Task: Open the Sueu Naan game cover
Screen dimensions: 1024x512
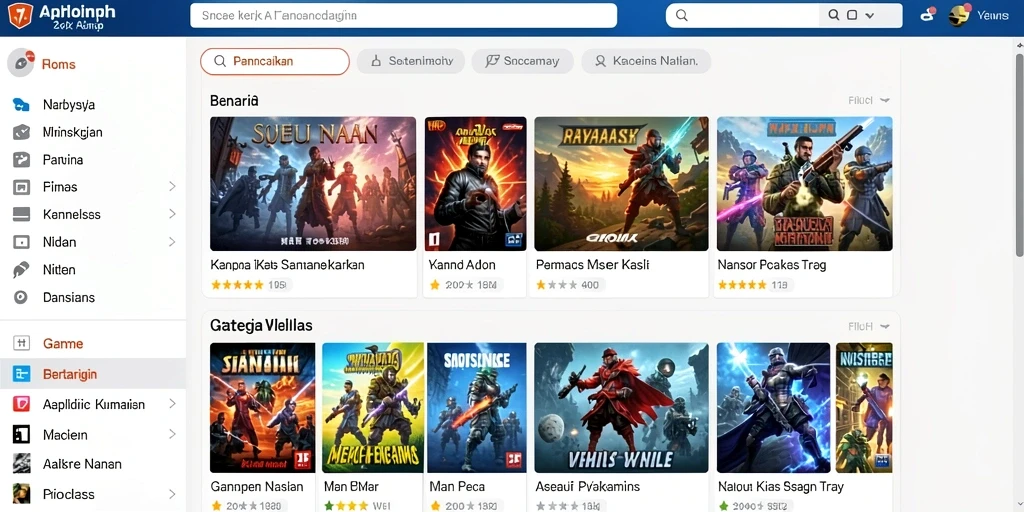Action: click(x=313, y=184)
